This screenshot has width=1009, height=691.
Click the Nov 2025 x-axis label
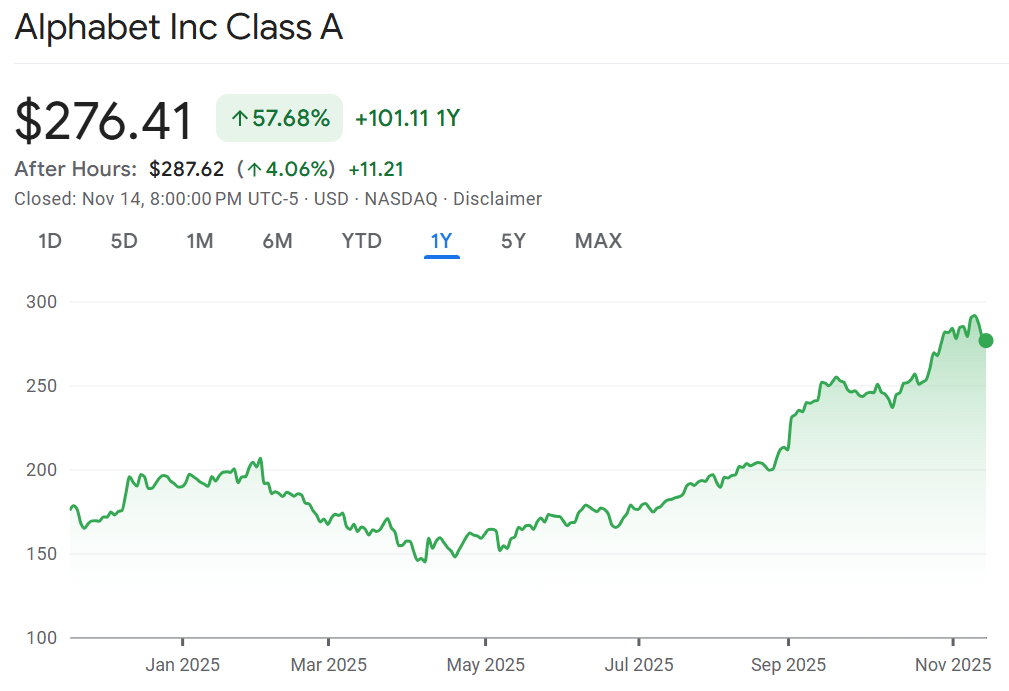coord(953,664)
